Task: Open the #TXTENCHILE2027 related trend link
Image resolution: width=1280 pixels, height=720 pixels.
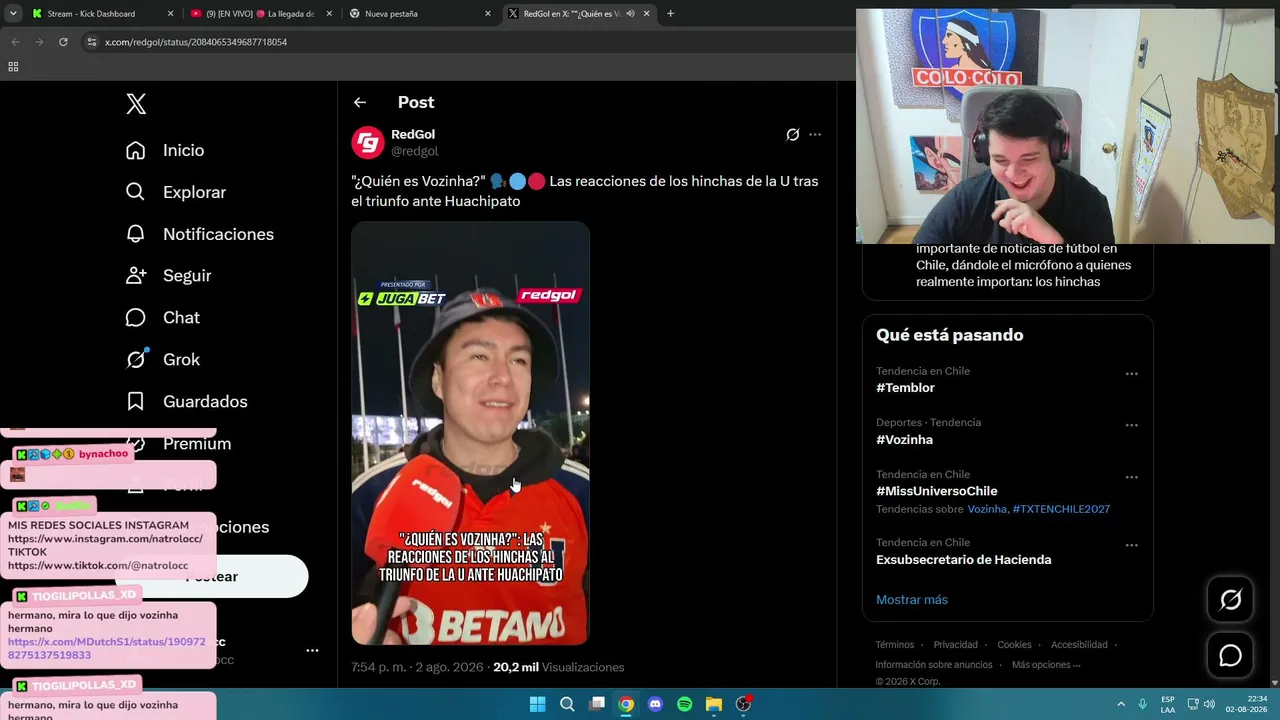Action: tap(1061, 509)
